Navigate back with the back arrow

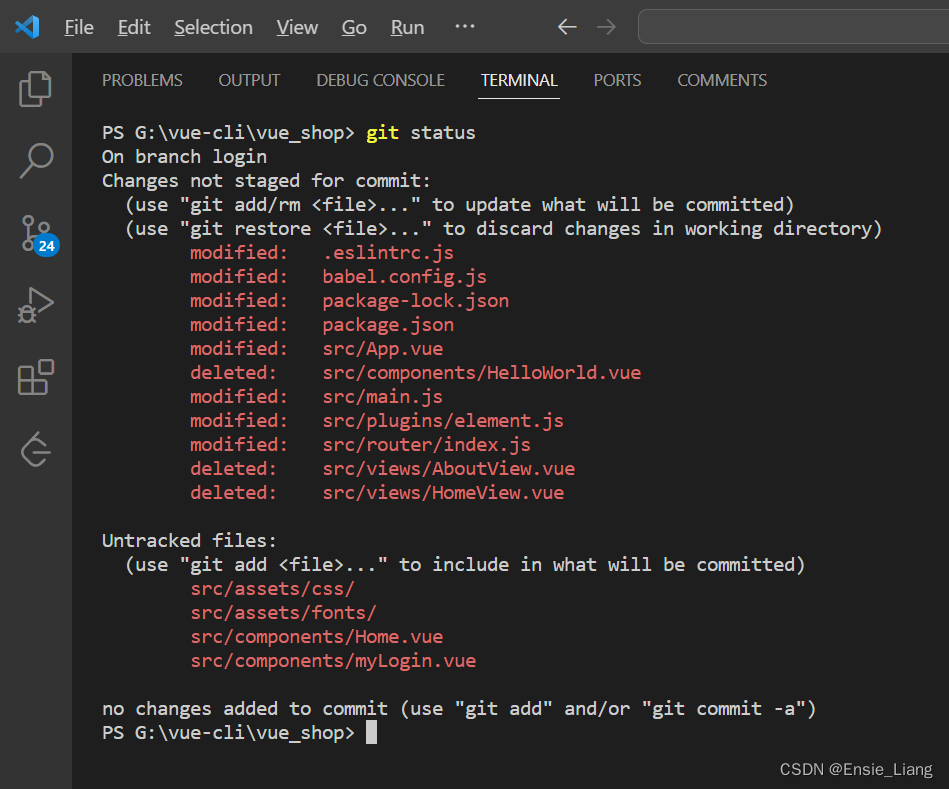coord(566,27)
